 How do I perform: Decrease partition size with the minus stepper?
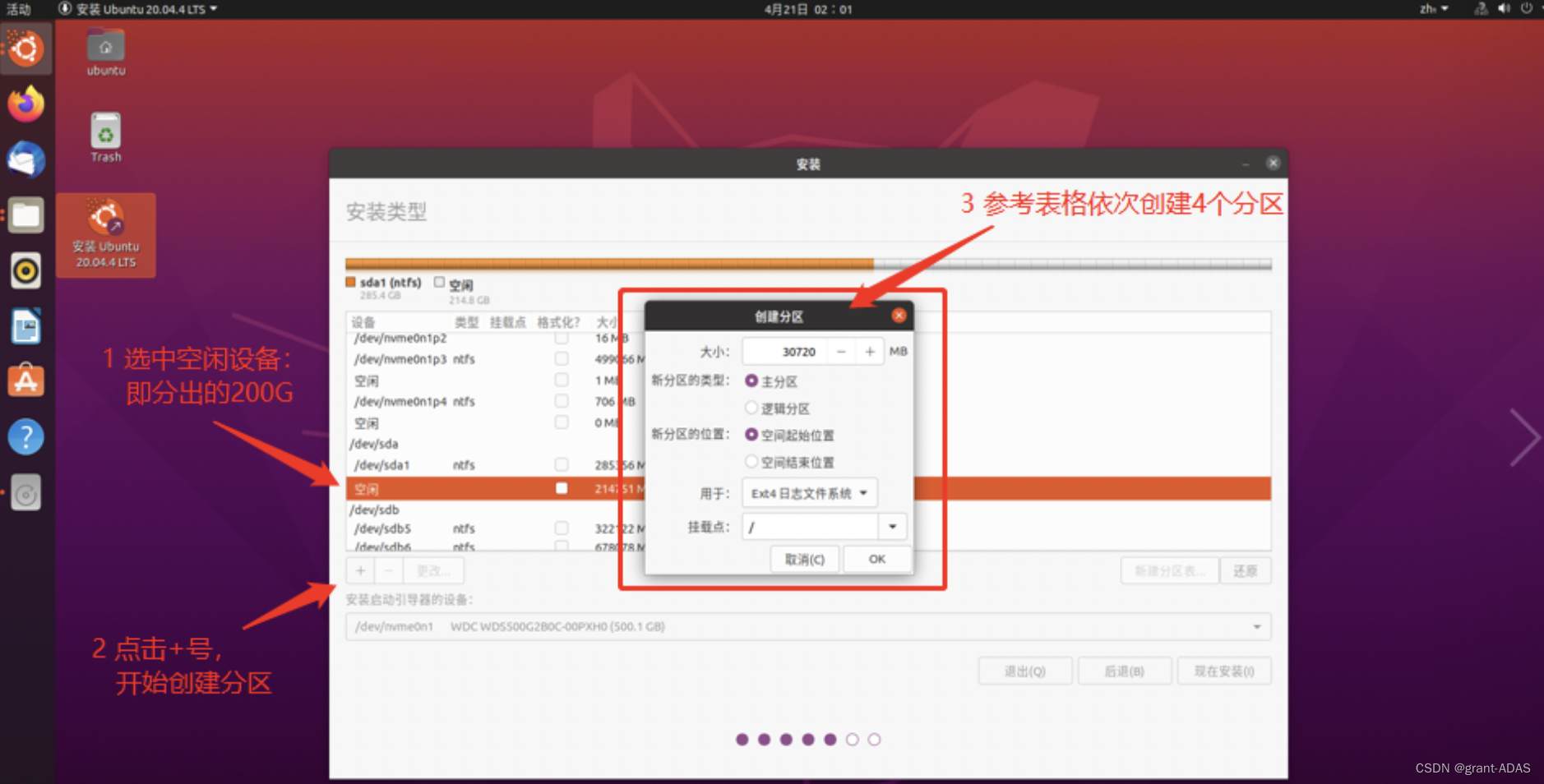point(841,352)
